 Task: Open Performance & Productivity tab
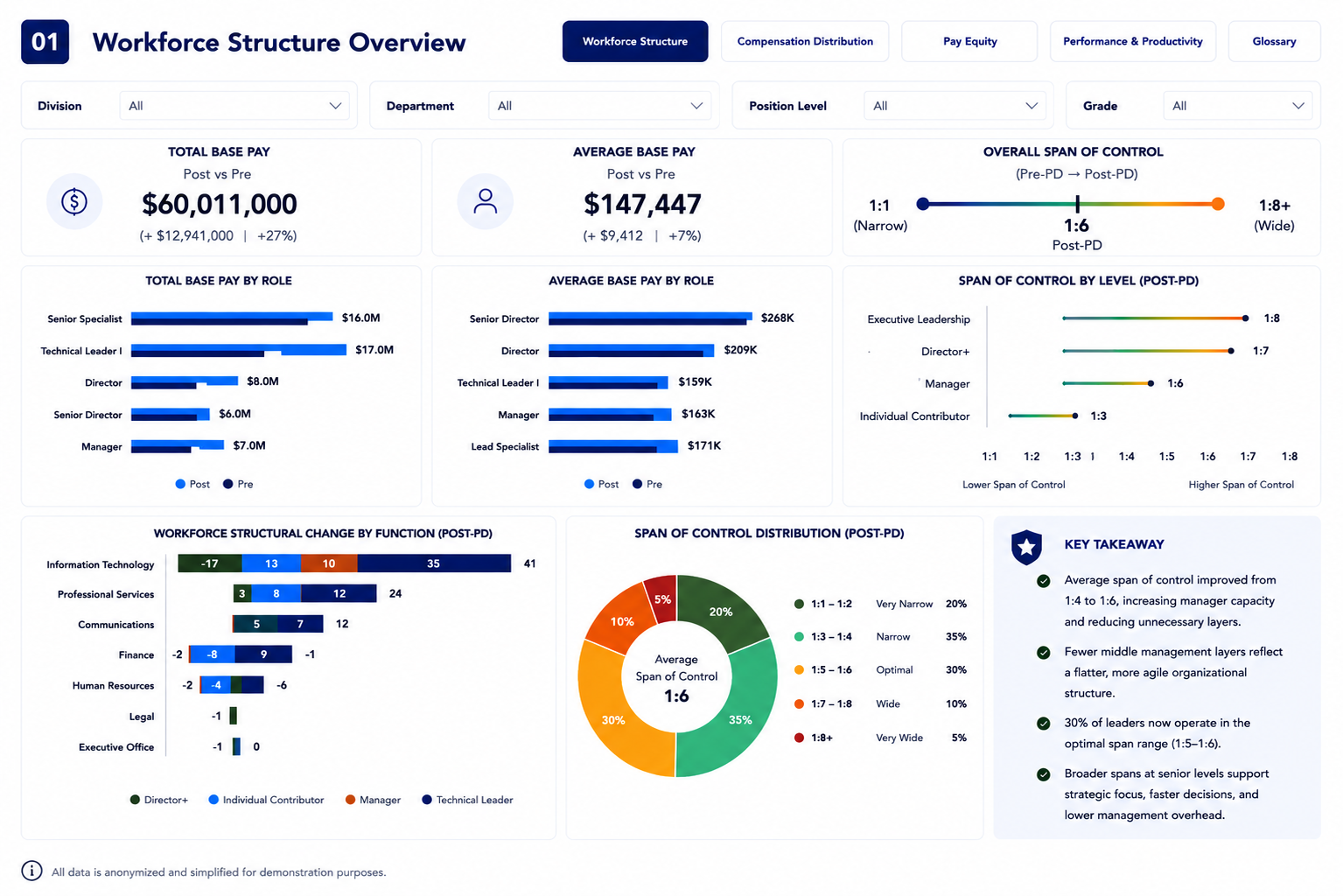click(x=1132, y=41)
